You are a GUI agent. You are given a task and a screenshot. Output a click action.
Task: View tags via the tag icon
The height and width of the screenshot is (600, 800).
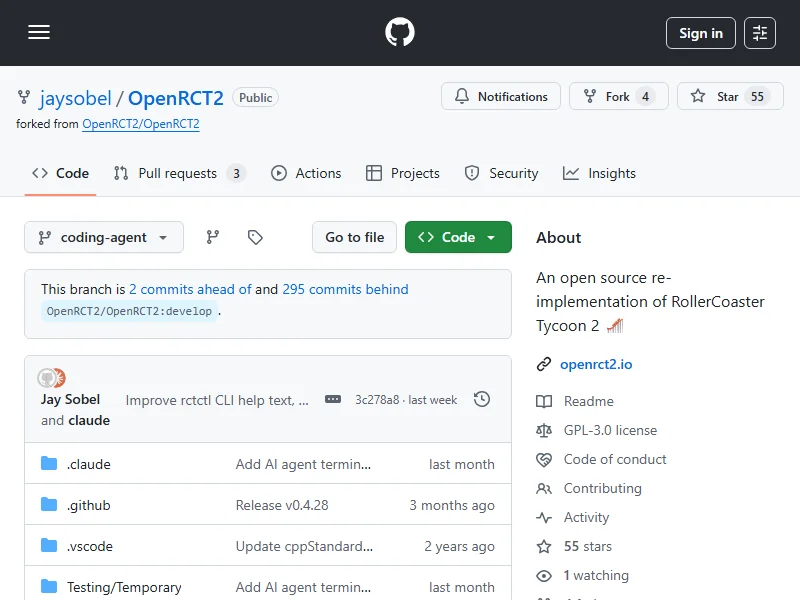click(255, 237)
